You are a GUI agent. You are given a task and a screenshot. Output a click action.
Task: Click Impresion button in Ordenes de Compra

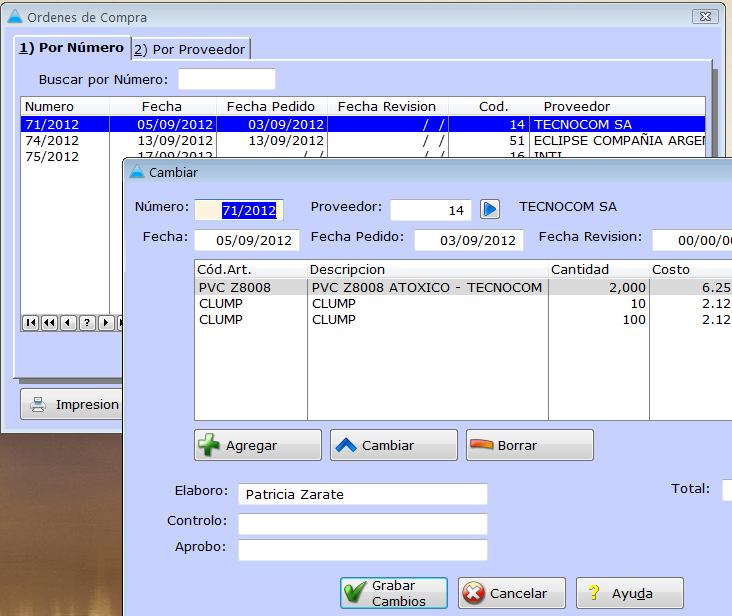tap(71, 404)
